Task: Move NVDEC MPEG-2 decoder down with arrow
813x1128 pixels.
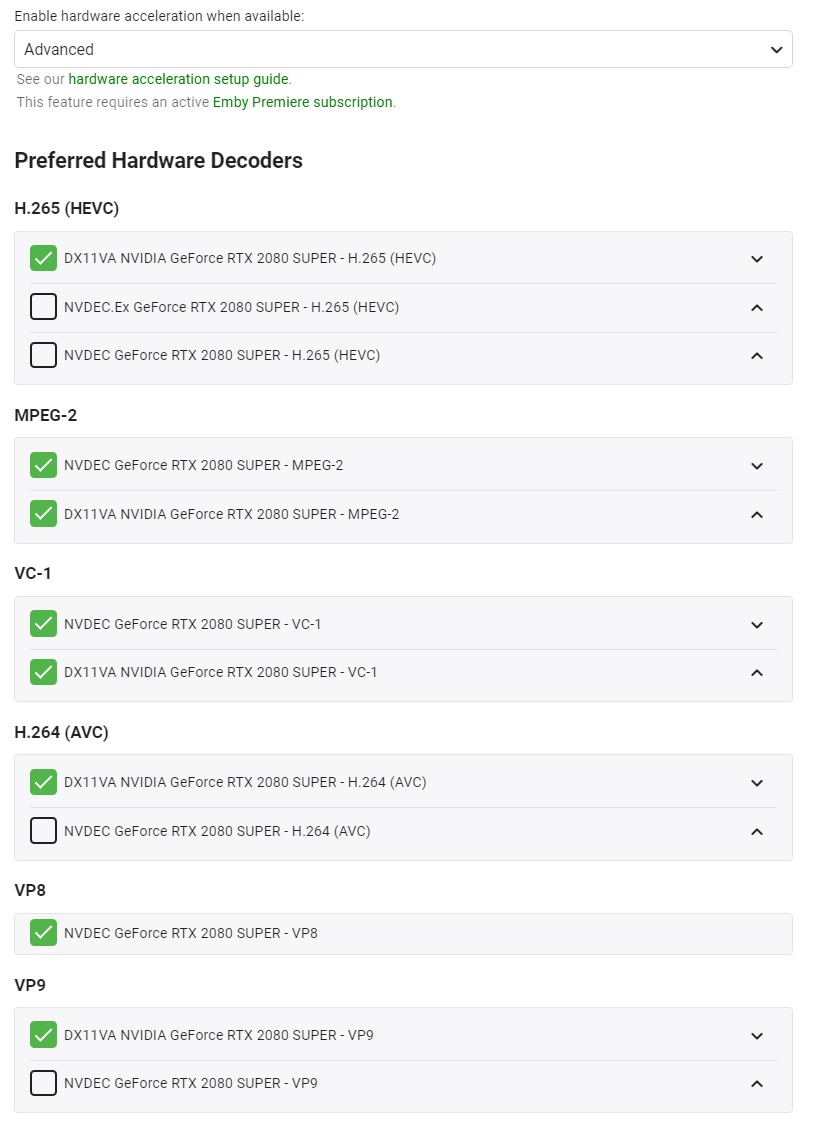Action: pyautogui.click(x=757, y=466)
